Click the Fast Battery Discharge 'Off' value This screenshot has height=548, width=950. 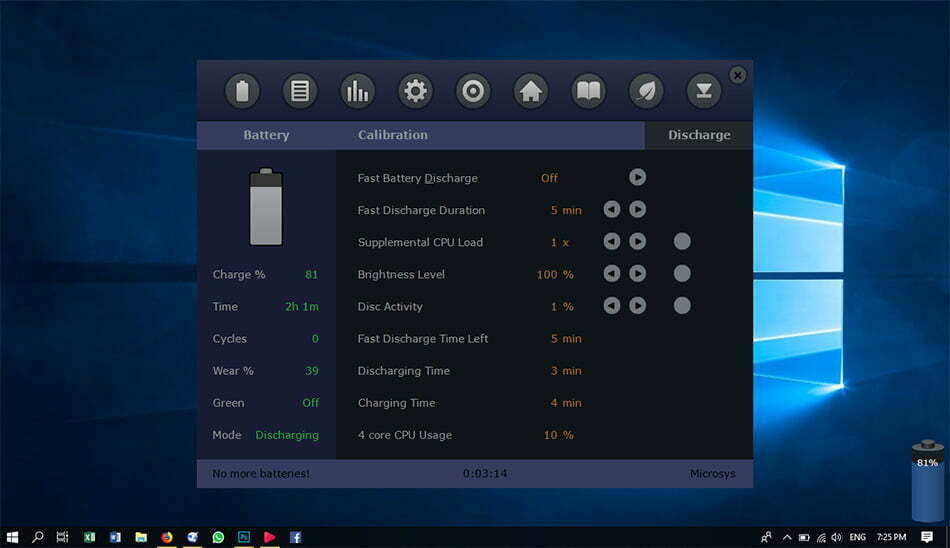(x=549, y=178)
